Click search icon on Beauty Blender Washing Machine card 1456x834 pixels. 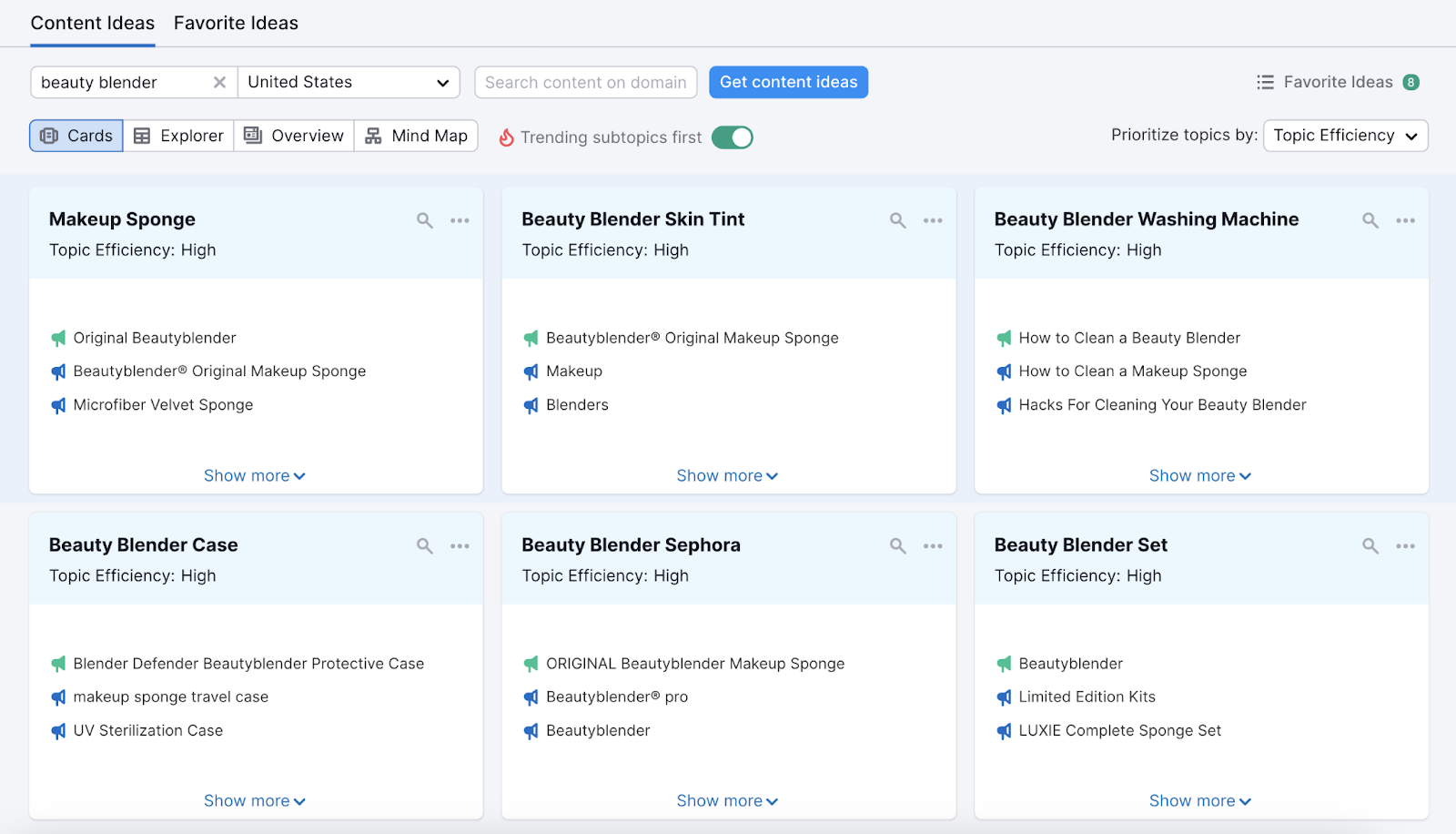coord(1370,220)
